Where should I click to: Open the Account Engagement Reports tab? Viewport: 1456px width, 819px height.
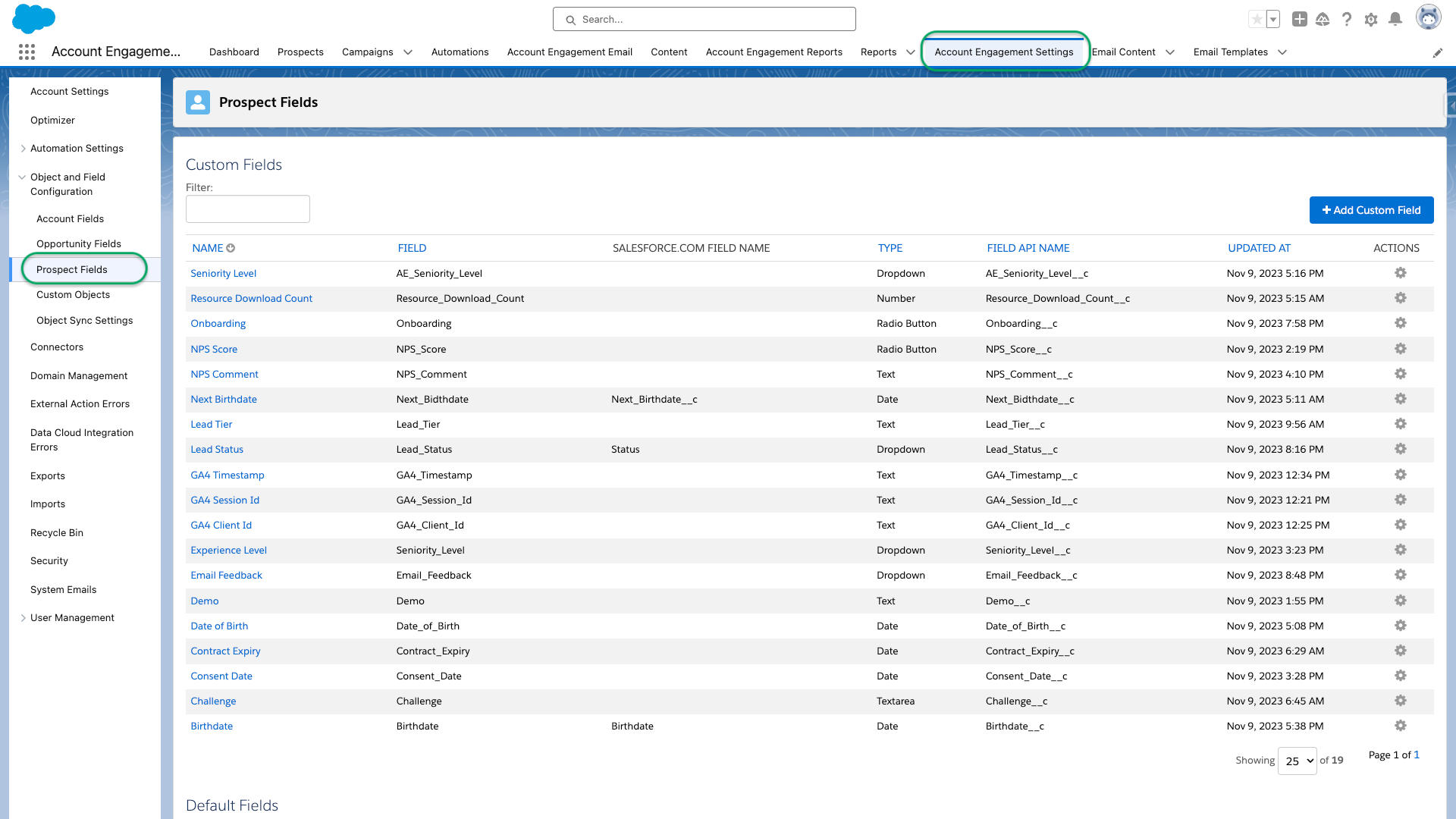774,52
